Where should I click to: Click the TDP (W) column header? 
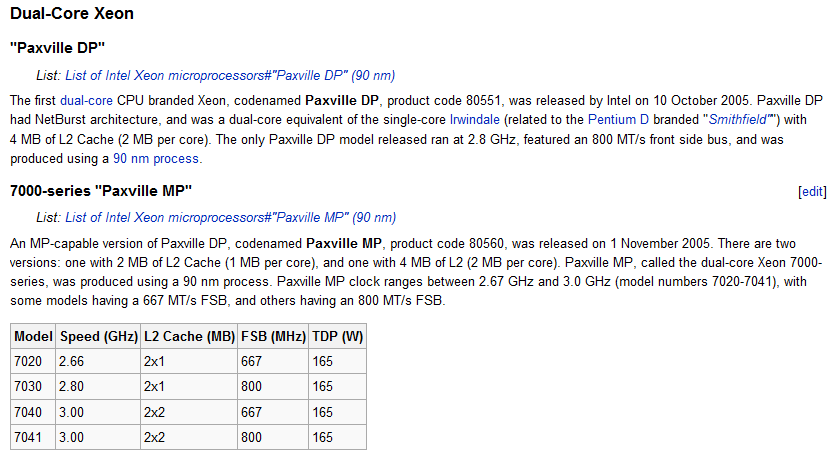(337, 336)
